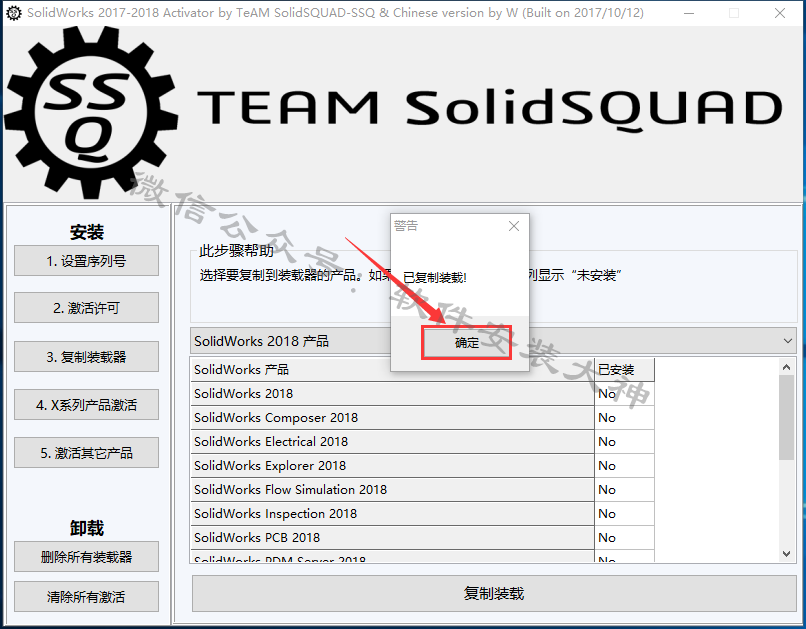Click the product list scroll-down arrow

pyautogui.click(x=786, y=553)
